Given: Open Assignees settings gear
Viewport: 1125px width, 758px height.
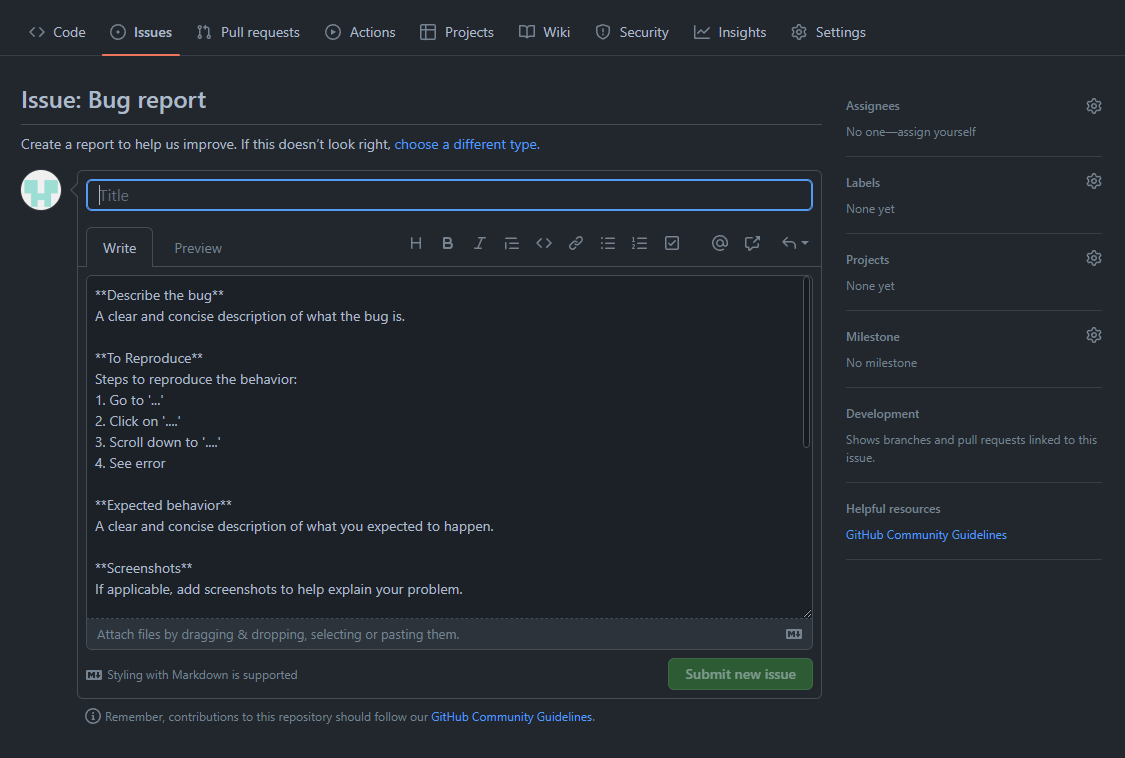Looking at the screenshot, I should [1093, 106].
